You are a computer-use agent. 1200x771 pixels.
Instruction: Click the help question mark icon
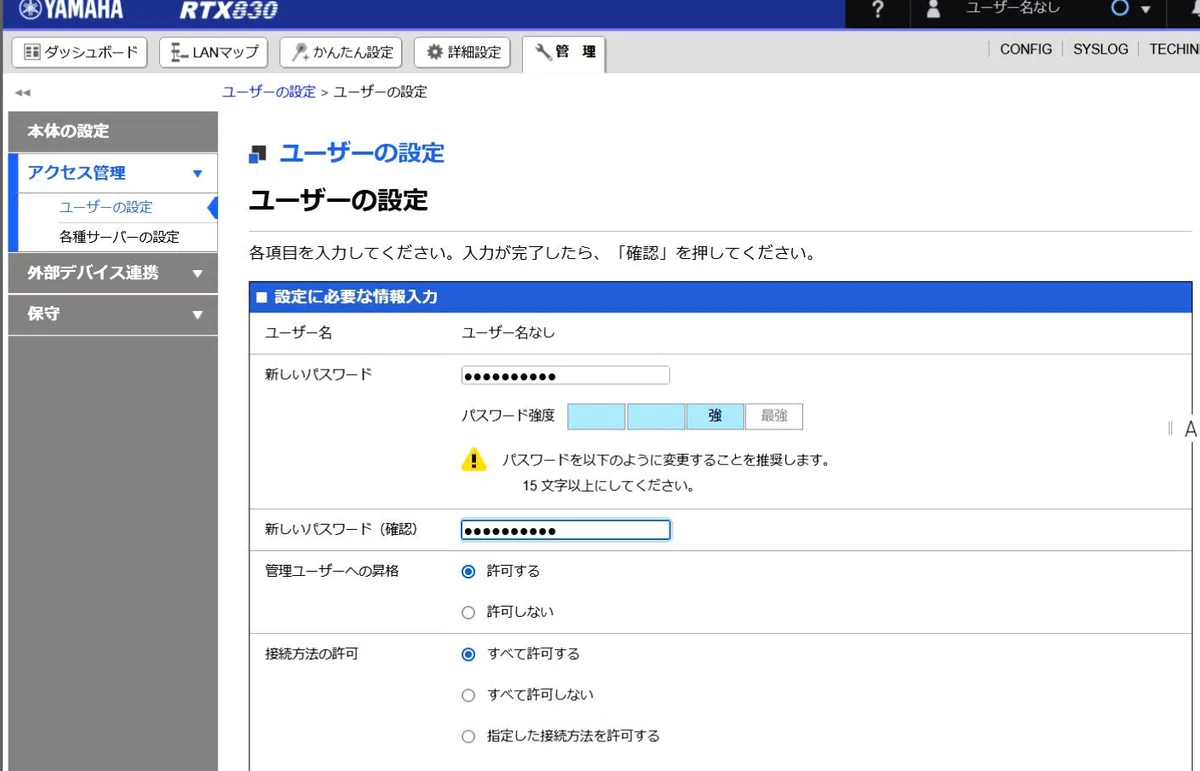tap(877, 10)
